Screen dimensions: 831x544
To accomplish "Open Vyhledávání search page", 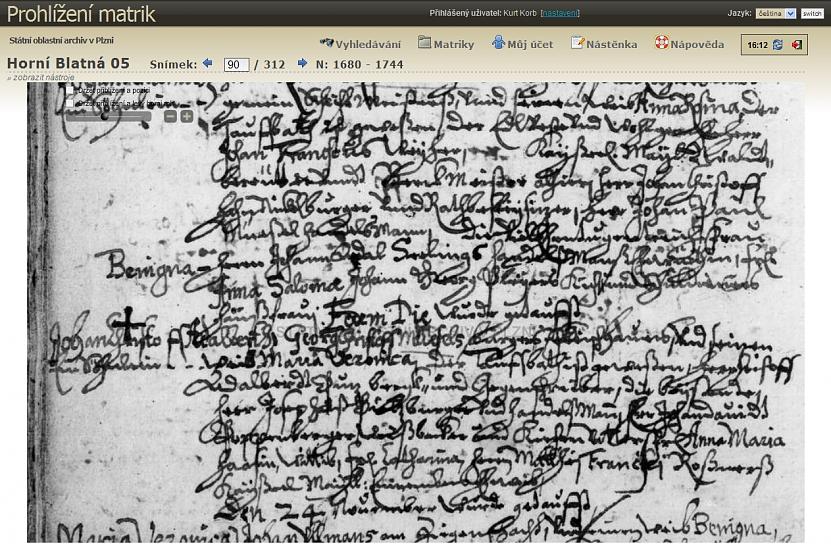I will pyautogui.click(x=360, y=44).
